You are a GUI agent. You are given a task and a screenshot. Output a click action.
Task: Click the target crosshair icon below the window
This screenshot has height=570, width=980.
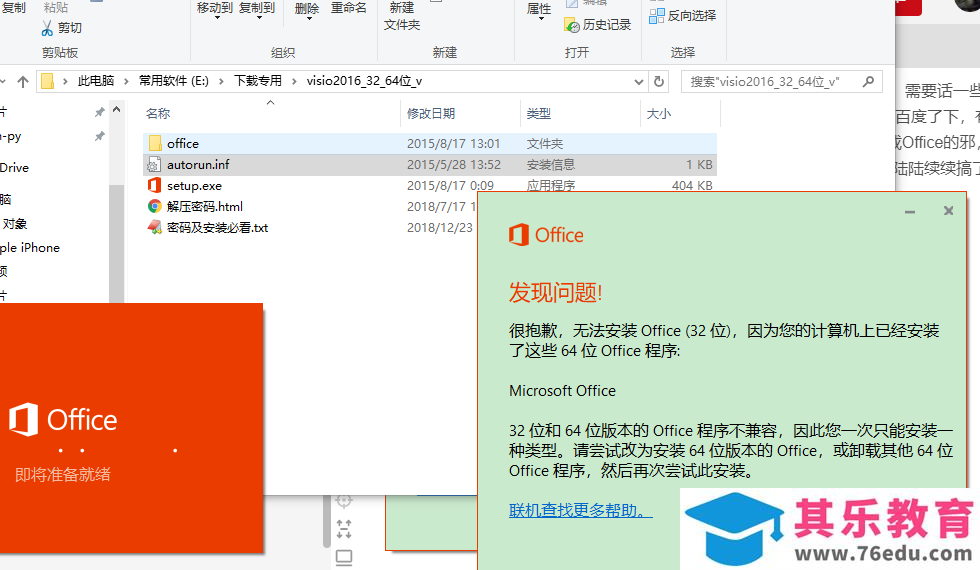tap(344, 501)
